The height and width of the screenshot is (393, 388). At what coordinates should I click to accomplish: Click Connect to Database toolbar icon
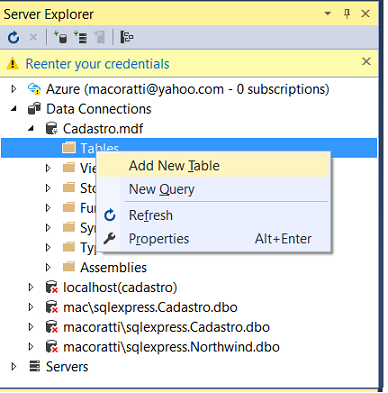pyautogui.click(x=61, y=37)
